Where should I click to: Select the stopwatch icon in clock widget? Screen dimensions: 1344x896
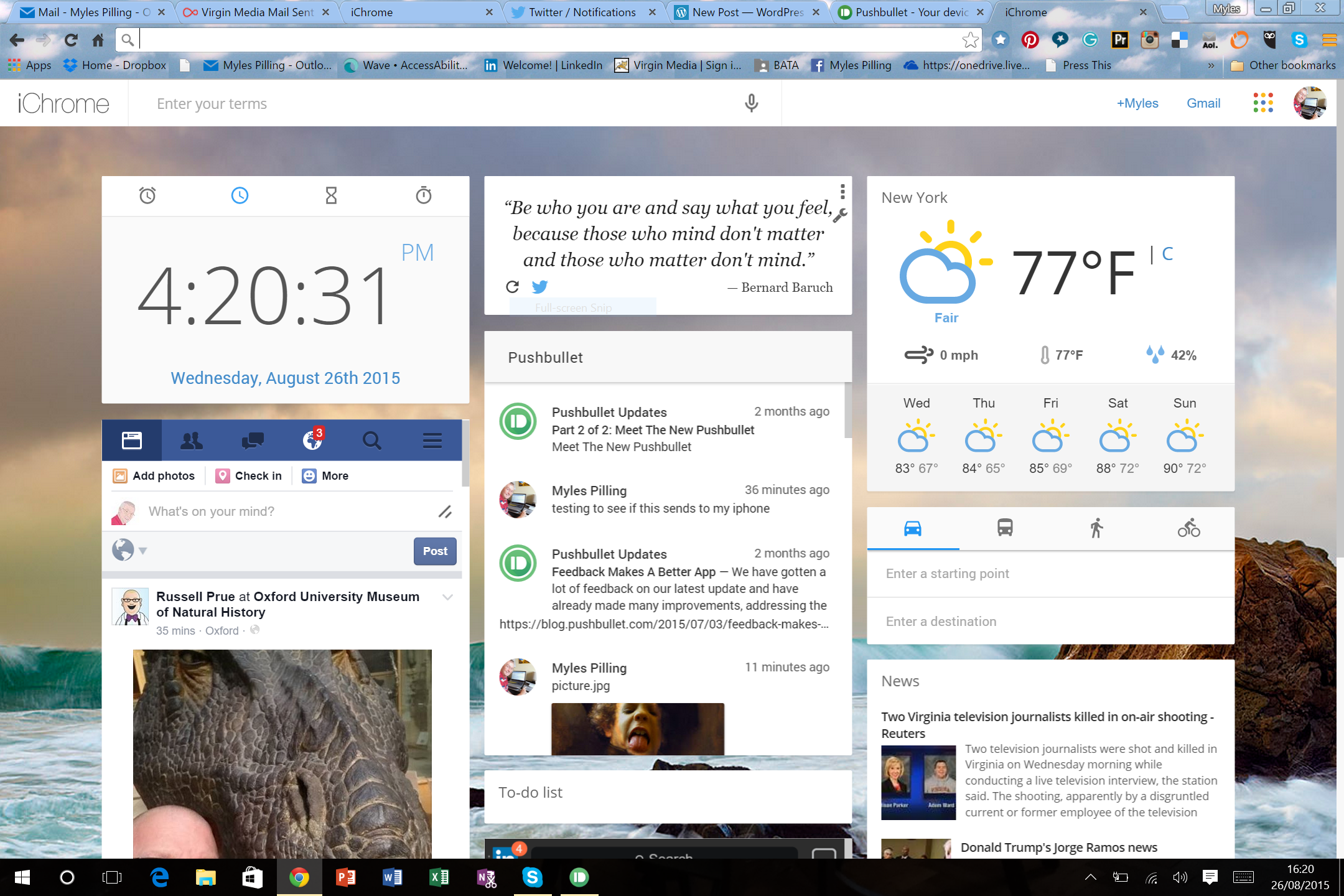[x=423, y=195]
